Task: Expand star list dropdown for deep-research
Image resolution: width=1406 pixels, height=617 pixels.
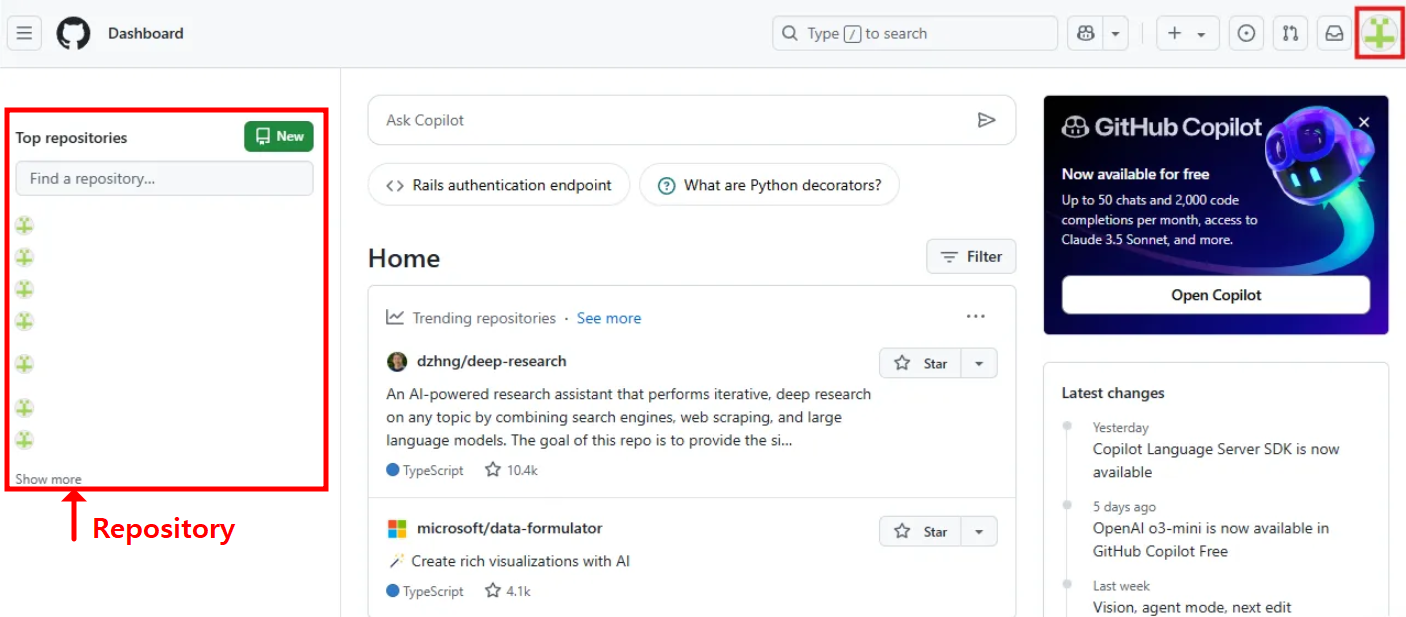Action: point(980,363)
